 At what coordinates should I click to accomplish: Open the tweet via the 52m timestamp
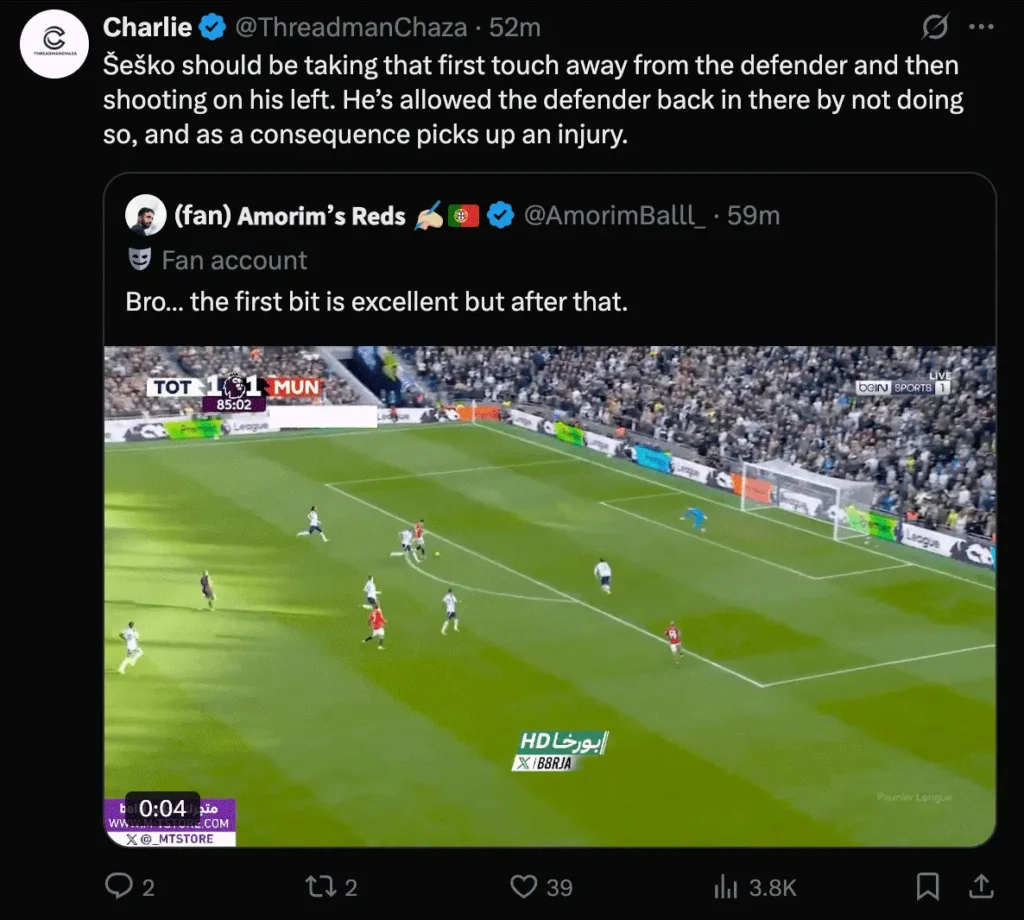[x=513, y=28]
